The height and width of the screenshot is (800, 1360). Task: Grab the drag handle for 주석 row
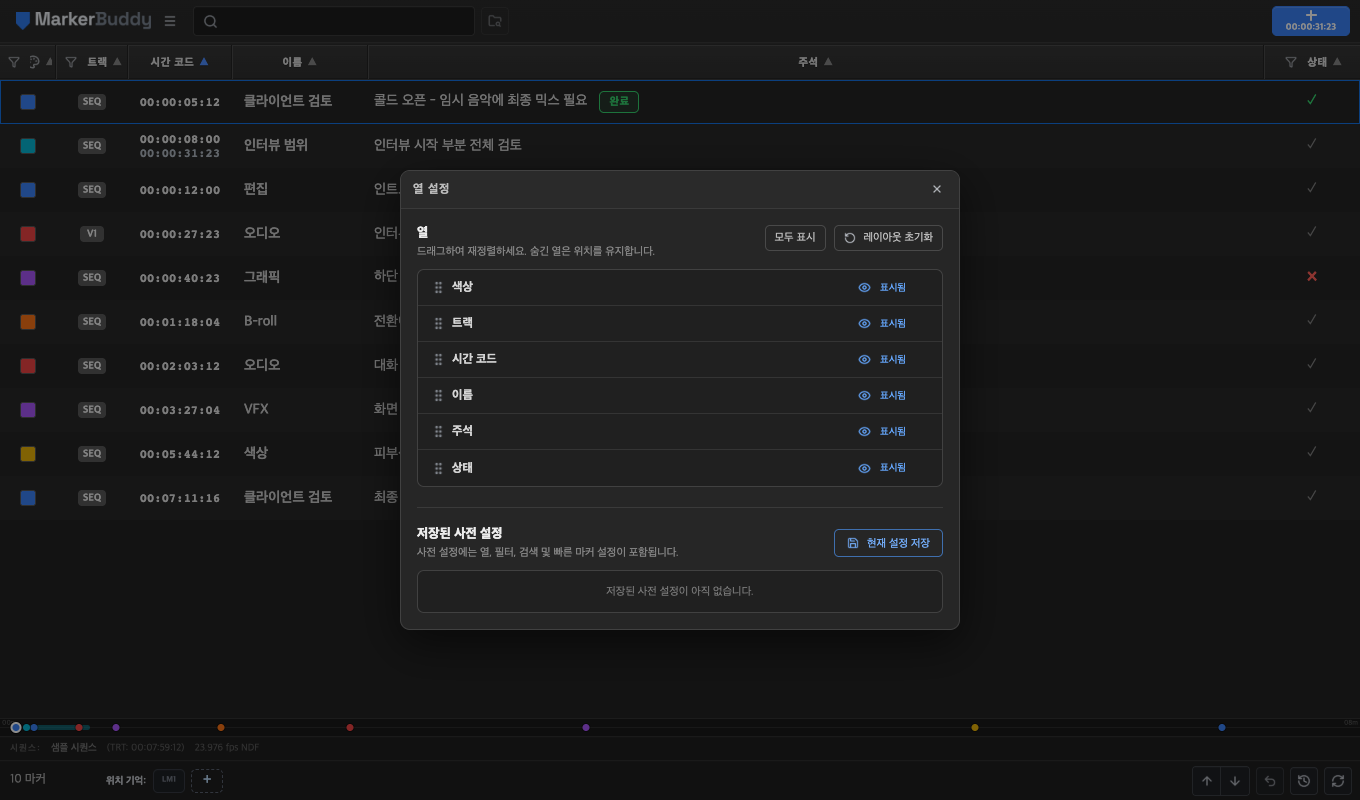pos(438,432)
